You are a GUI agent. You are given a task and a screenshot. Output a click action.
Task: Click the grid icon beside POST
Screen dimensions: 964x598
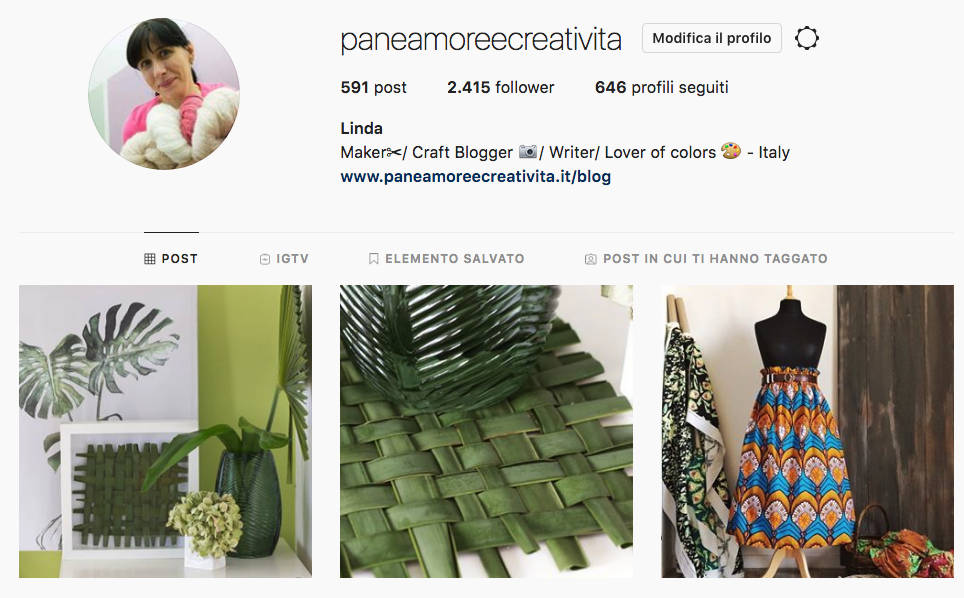click(149, 259)
